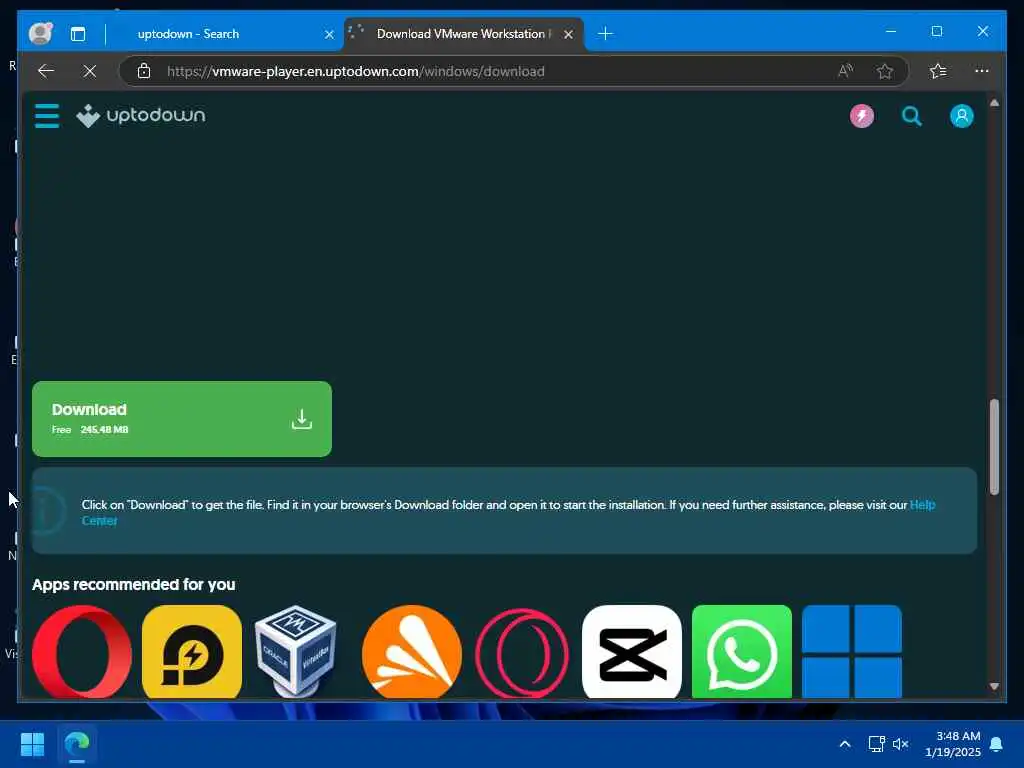Minimize the Edge window
The width and height of the screenshot is (1024, 768).
(x=891, y=31)
